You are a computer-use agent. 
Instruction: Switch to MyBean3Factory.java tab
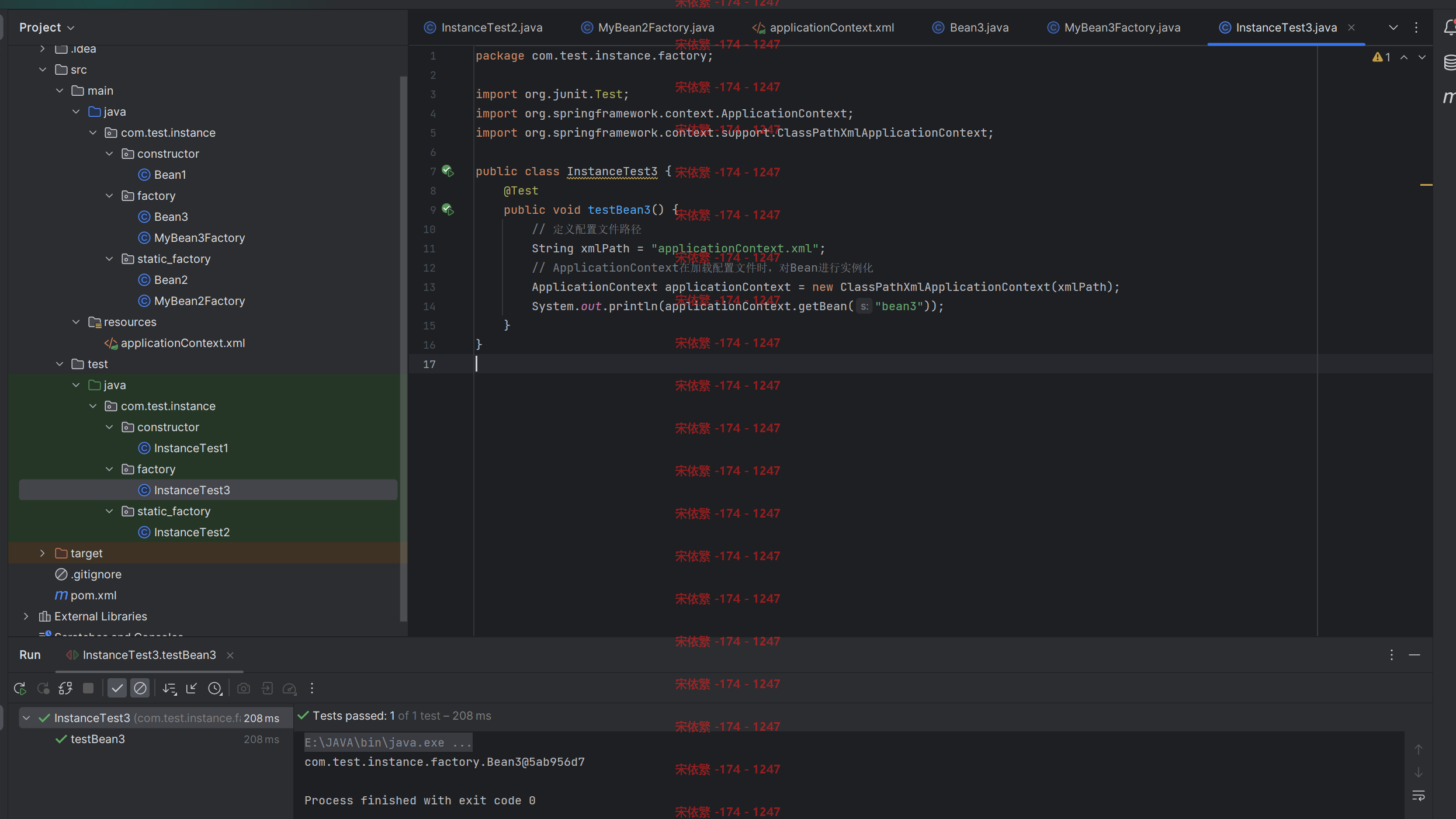[x=1114, y=27]
